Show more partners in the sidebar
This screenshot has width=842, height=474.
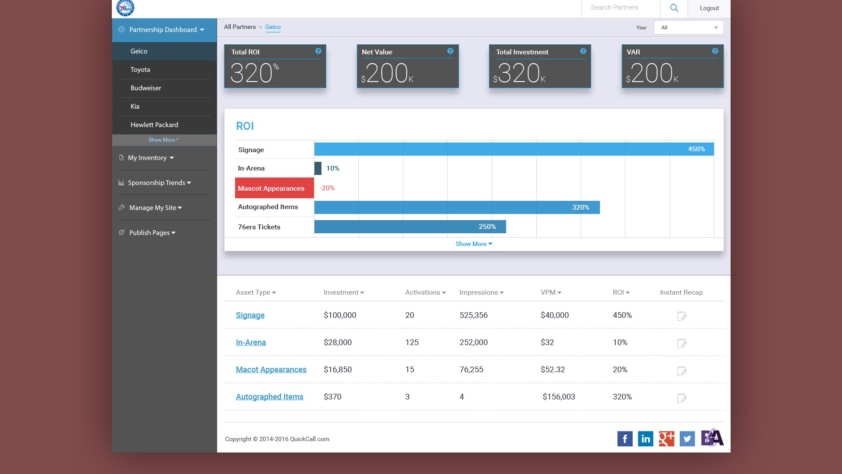(x=164, y=140)
